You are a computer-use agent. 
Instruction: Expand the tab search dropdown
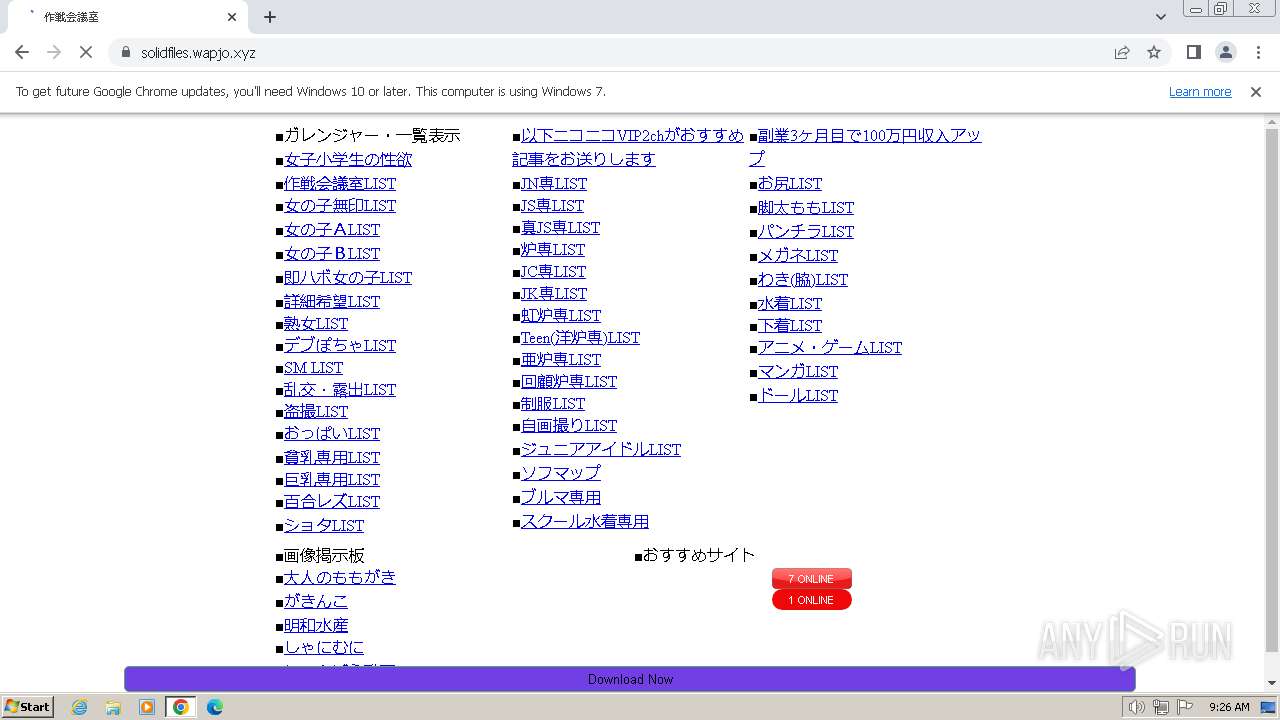pyautogui.click(x=1161, y=17)
